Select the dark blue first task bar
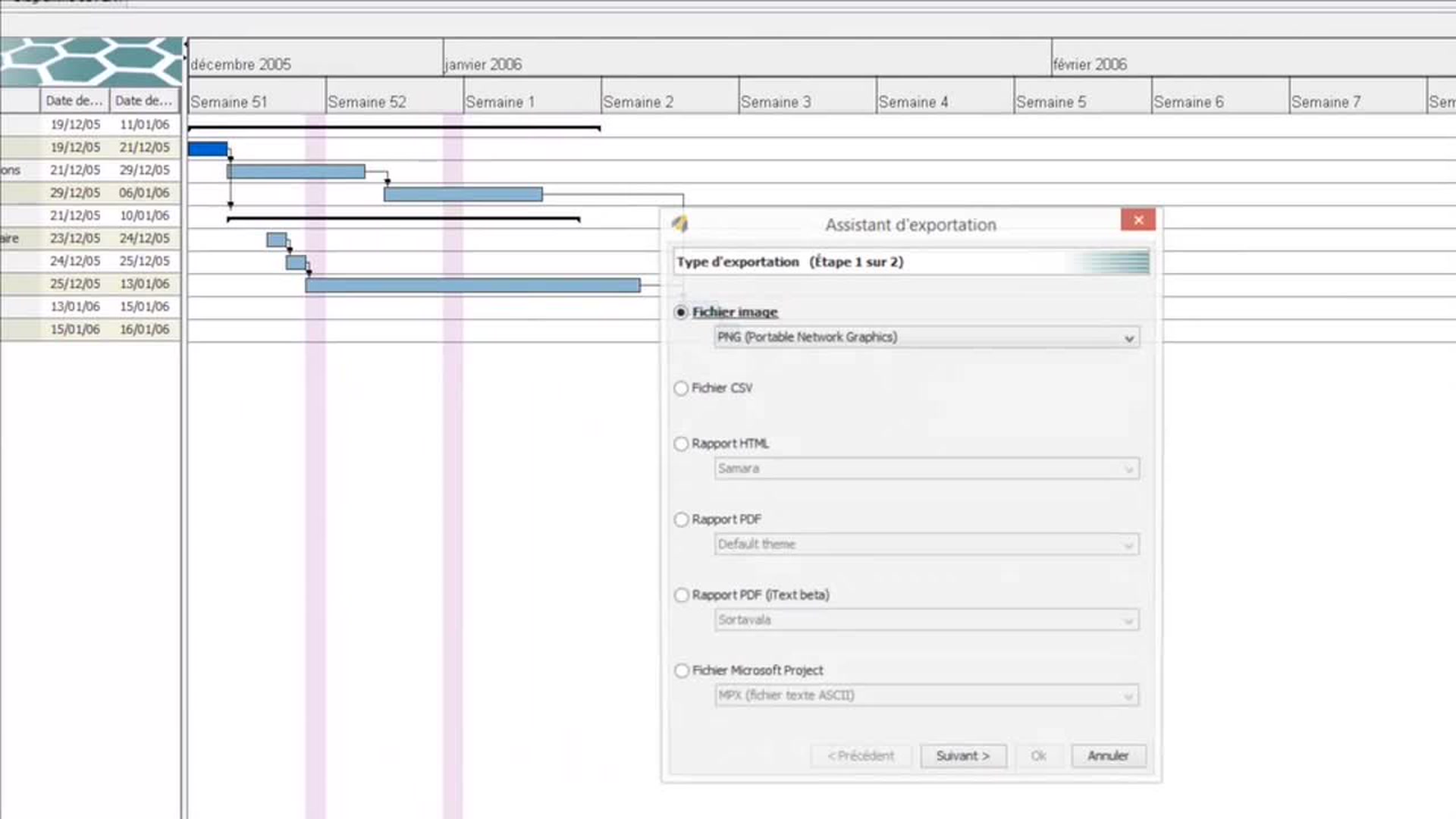1456x819 pixels. click(207, 149)
